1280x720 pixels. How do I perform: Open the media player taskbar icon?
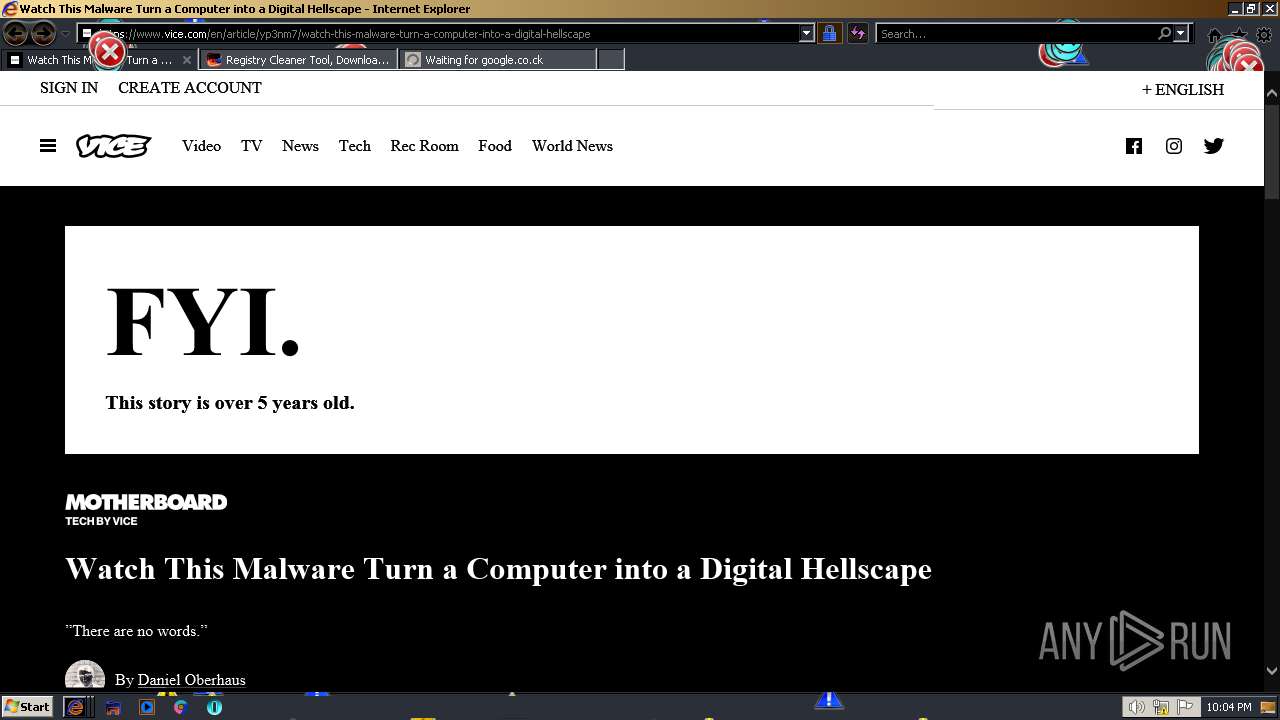[147, 707]
